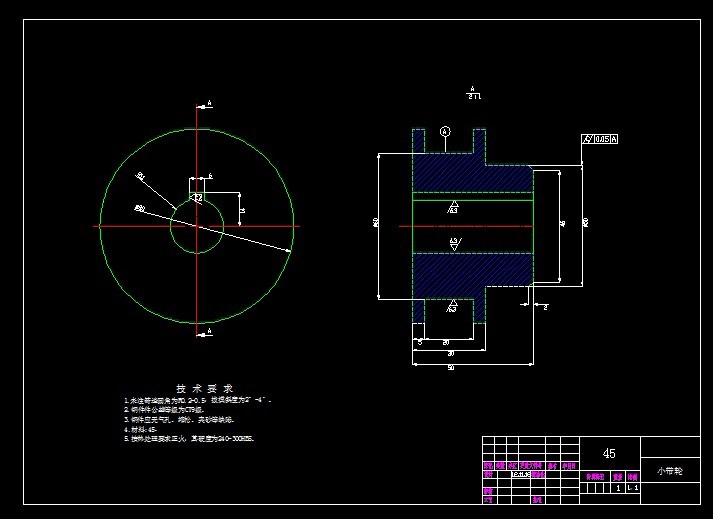Screen dimensions: 713x519
Task: Click the circled datum A symbol
Action: pos(445,132)
